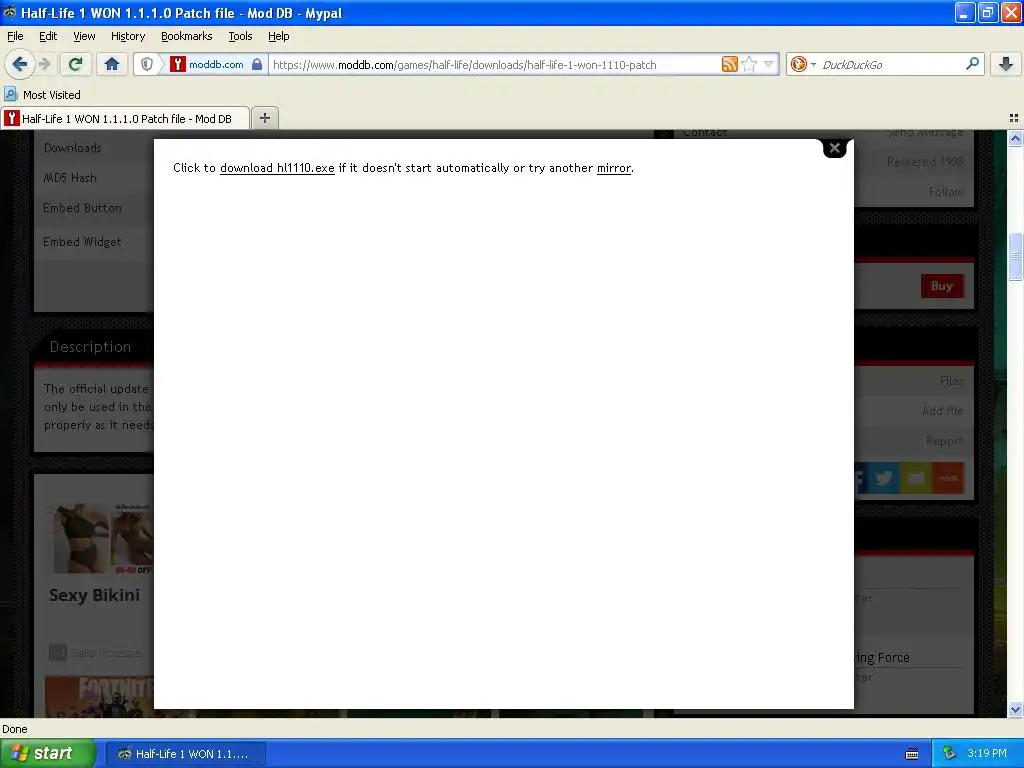Viewport: 1024px width, 768px height.
Task: Click the network tray icon
Action: point(949,754)
